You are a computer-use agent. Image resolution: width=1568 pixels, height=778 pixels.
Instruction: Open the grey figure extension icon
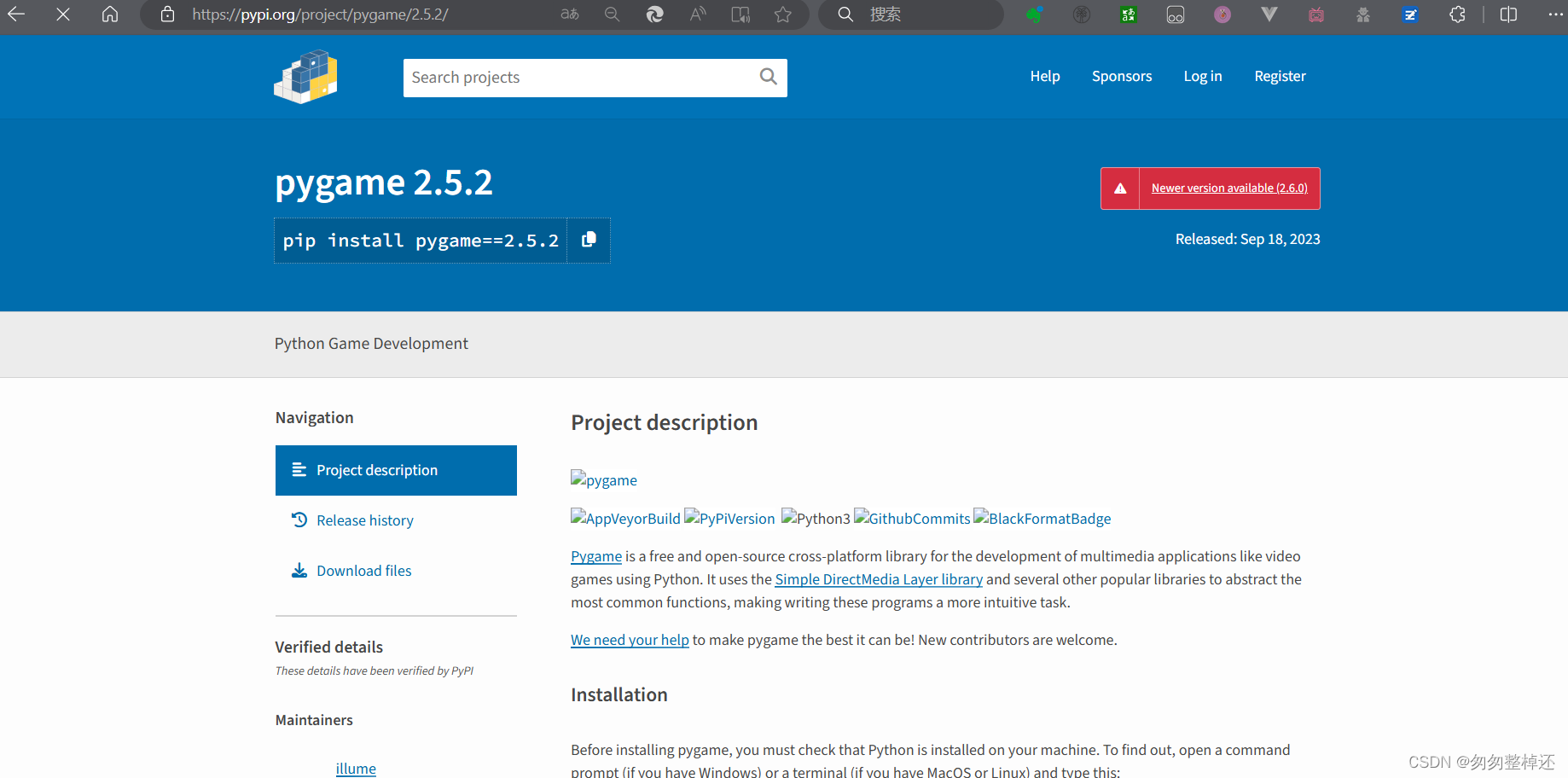click(x=1363, y=15)
